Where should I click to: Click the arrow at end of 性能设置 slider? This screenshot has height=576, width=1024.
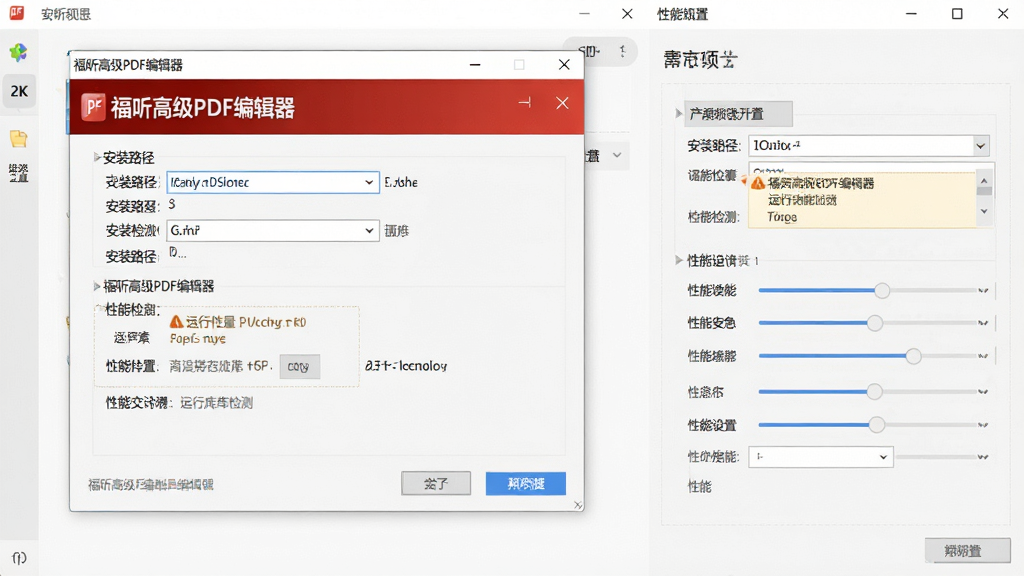tap(983, 426)
